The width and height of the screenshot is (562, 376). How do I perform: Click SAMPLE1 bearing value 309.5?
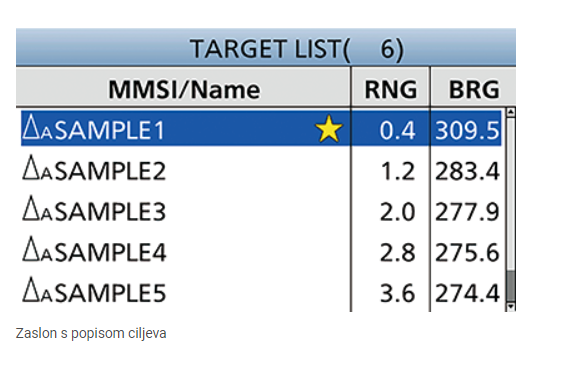467,130
